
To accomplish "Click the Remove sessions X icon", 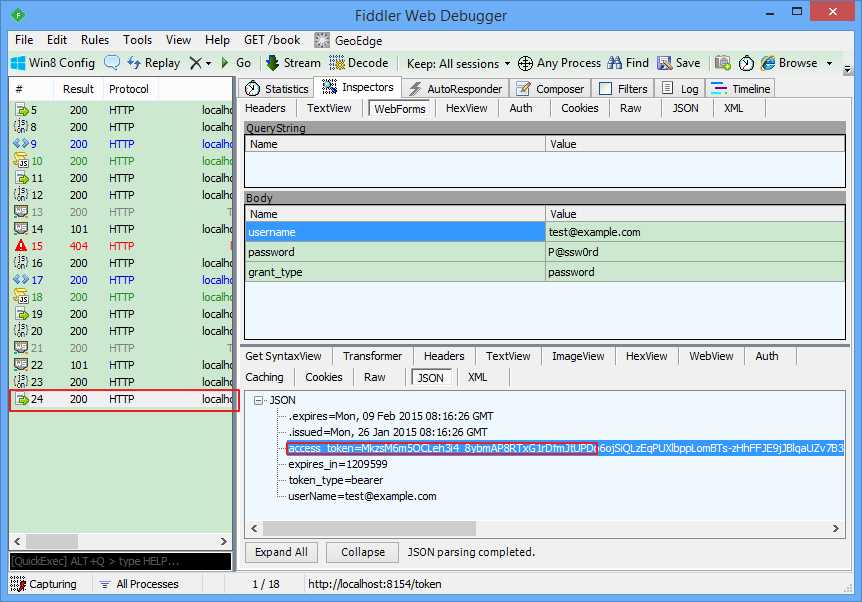I will point(195,63).
